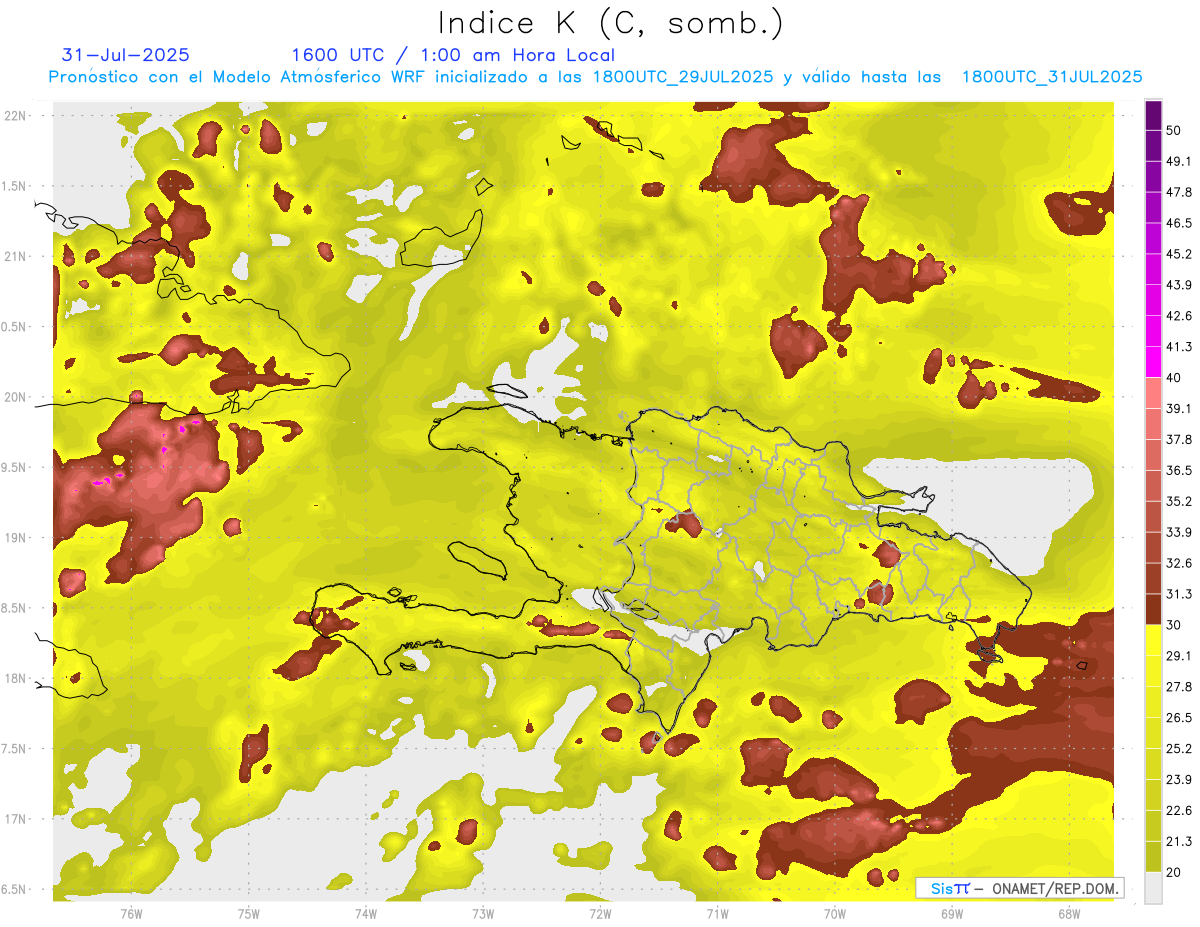Select the colorbar value "30"
The image size is (1200, 927).
pyautogui.click(x=1174, y=625)
